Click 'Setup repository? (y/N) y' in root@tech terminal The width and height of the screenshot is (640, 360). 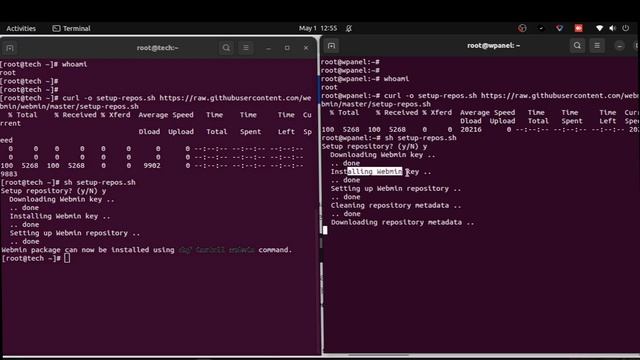pos(53,191)
